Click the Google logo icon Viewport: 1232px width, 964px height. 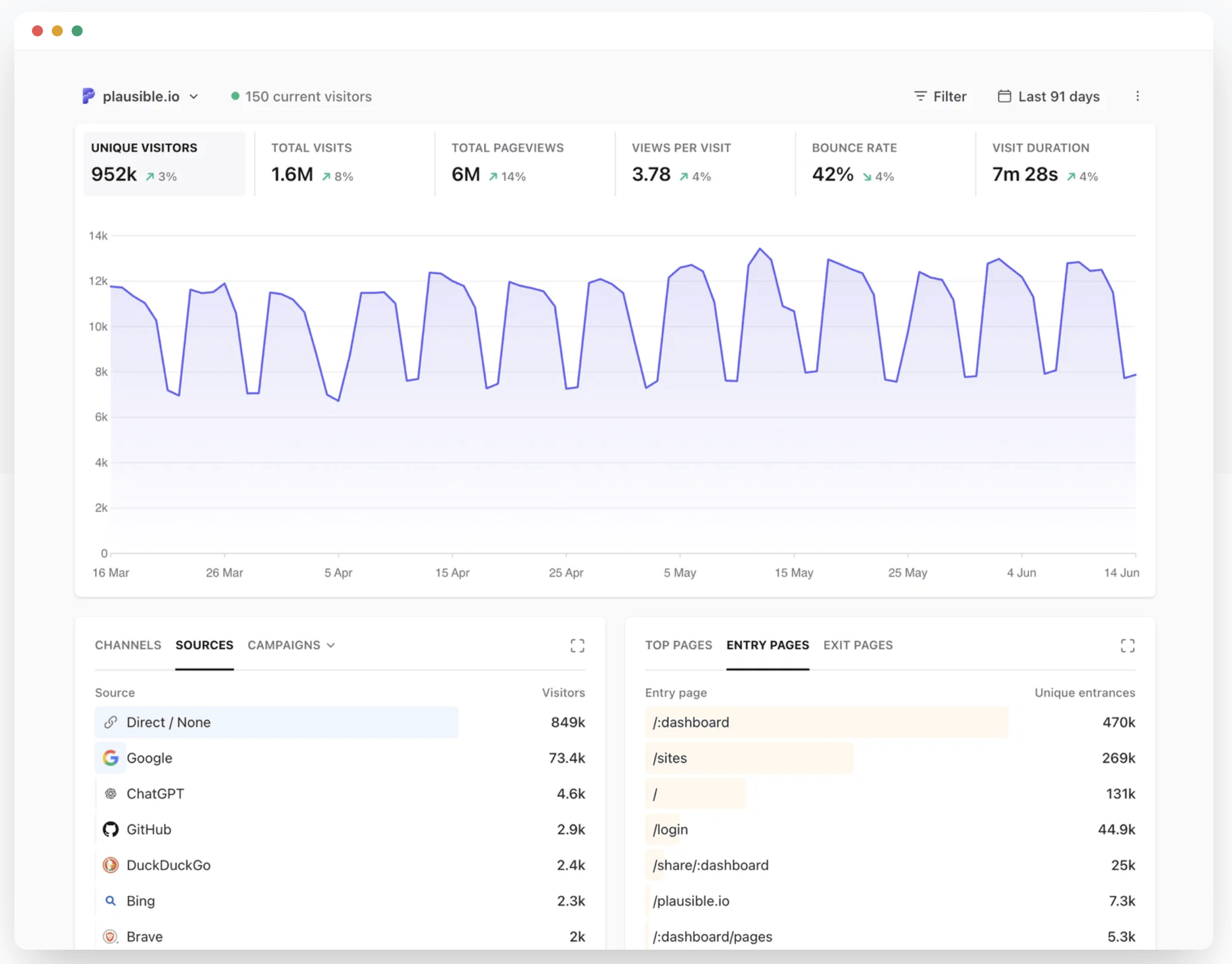coord(111,757)
